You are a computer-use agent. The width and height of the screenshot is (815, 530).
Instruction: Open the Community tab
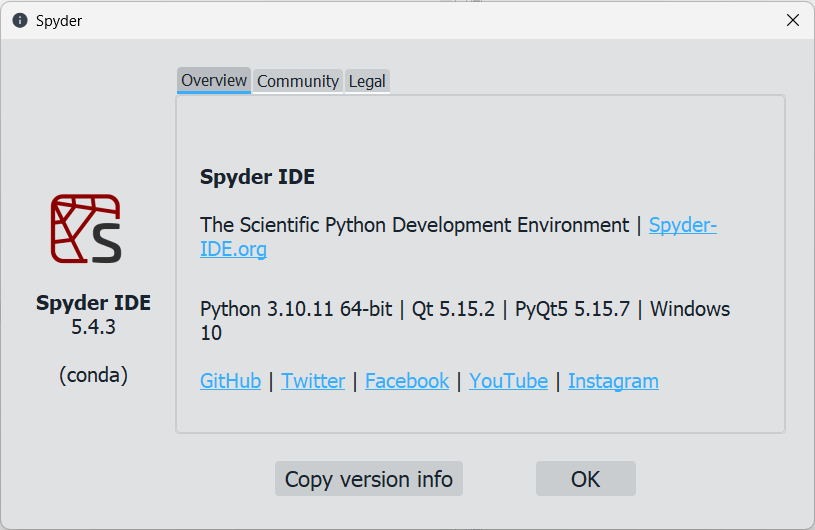point(298,81)
